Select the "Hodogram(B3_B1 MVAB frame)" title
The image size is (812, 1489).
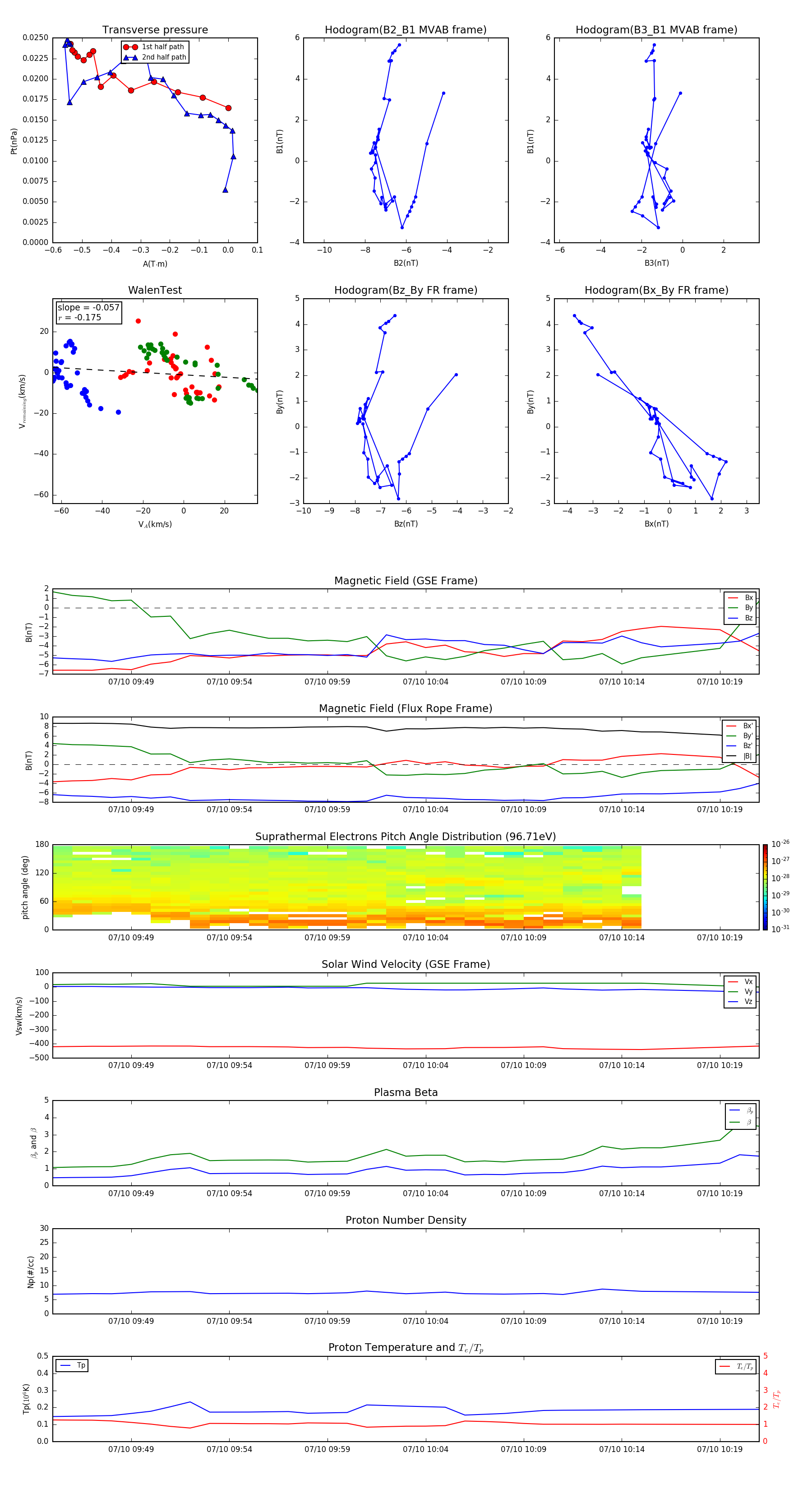(656, 30)
